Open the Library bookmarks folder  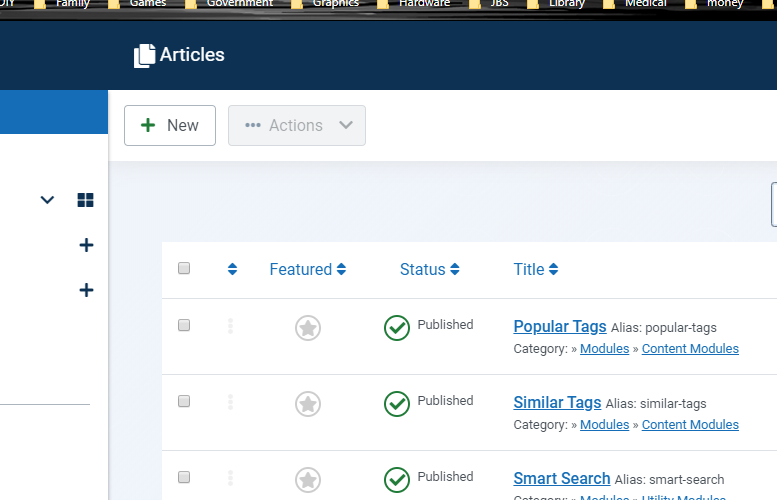(x=556, y=4)
